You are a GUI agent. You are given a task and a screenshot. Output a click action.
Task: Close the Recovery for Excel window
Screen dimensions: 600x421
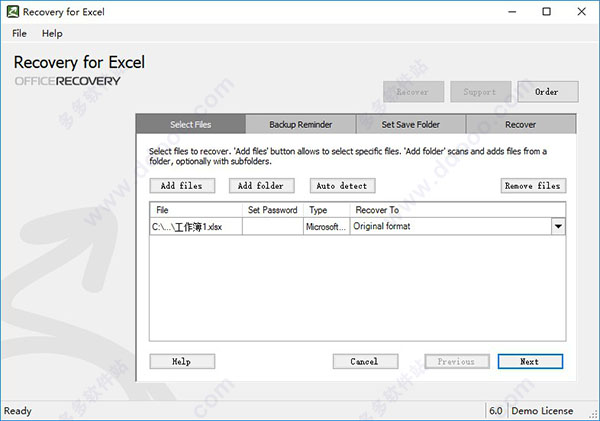coord(582,12)
